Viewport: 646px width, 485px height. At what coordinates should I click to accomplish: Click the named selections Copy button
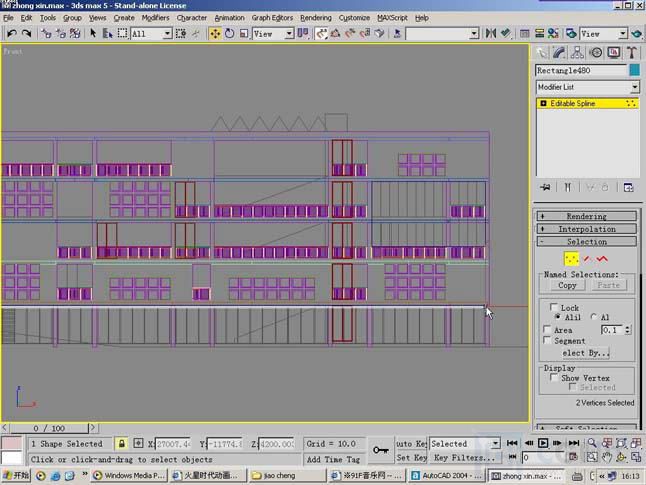[567, 285]
